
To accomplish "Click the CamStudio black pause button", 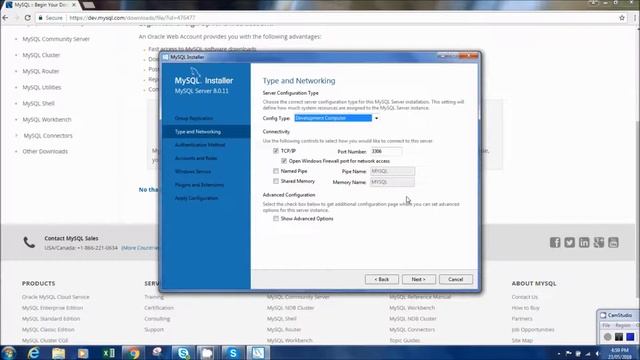I will pyautogui.click(x=619, y=337).
